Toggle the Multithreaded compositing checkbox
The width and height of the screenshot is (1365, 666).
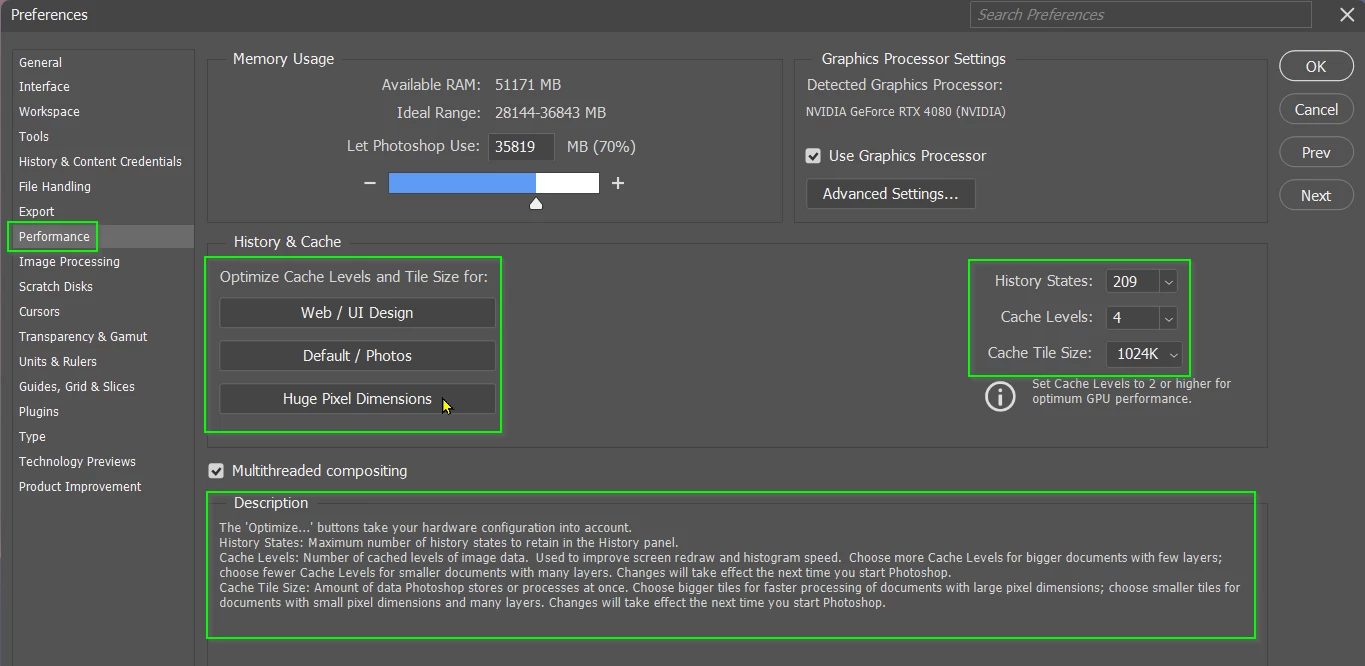[x=216, y=471]
